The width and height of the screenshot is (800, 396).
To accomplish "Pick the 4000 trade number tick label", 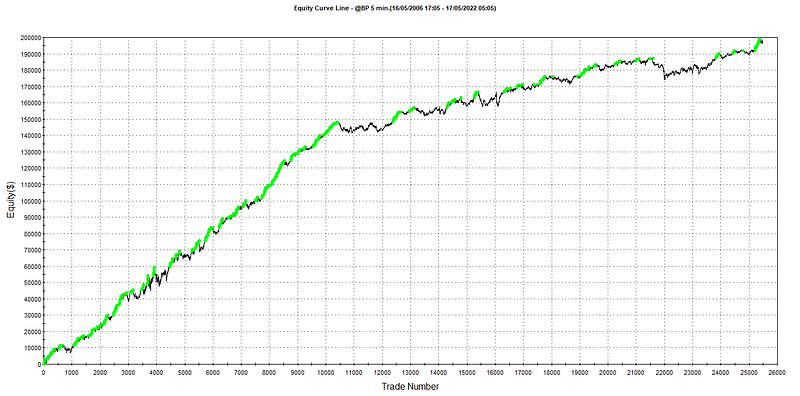I will 157,373.
